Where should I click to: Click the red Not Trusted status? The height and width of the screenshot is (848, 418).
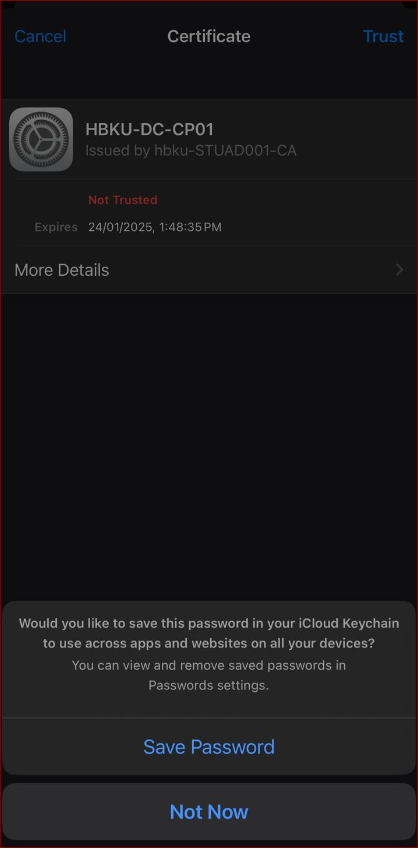click(x=123, y=200)
